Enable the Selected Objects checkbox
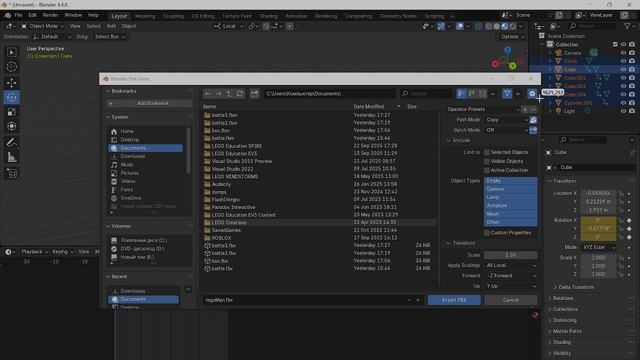Screen dimensions: 640x360 tap(487, 152)
